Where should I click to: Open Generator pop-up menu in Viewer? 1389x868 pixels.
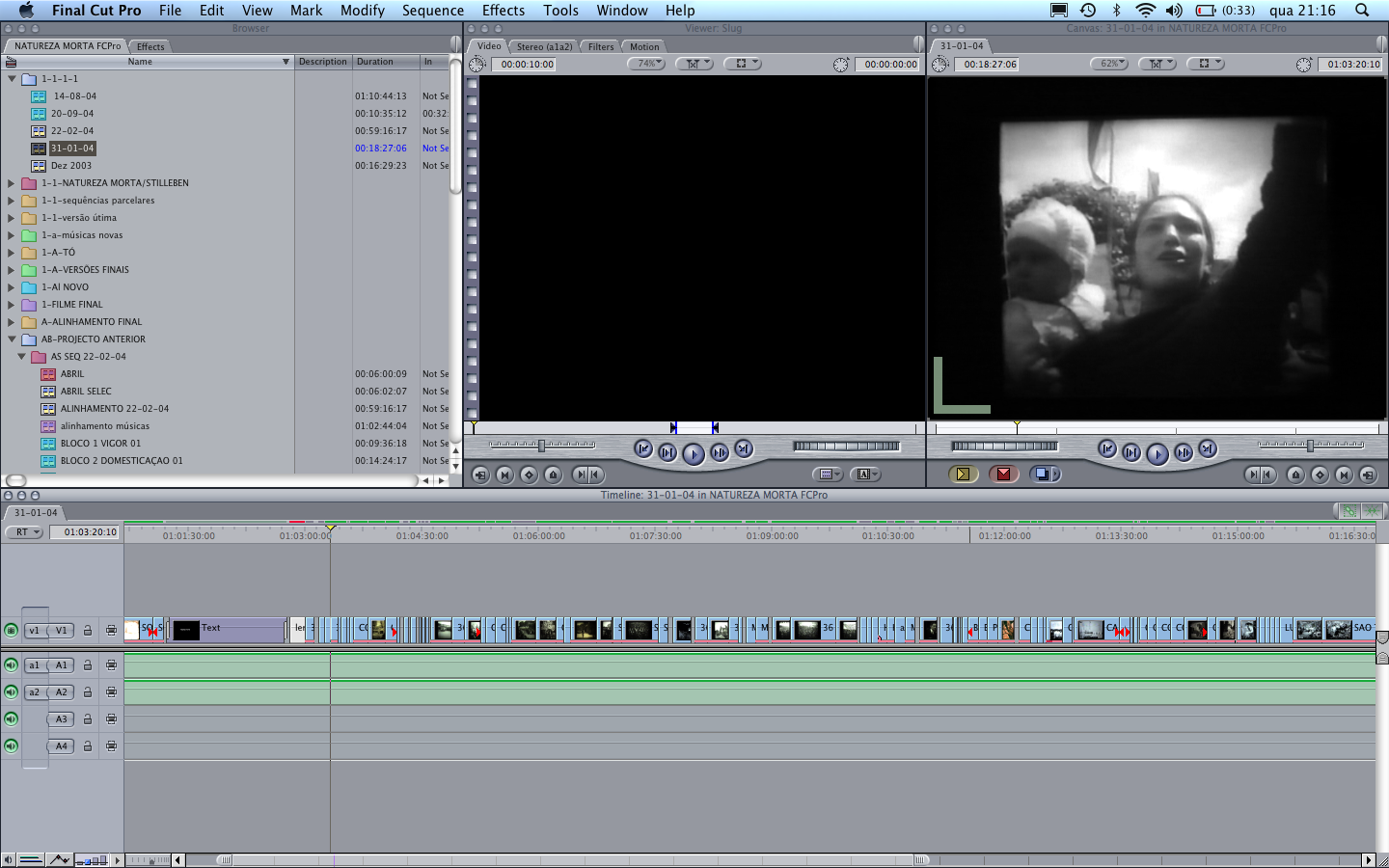point(865,475)
